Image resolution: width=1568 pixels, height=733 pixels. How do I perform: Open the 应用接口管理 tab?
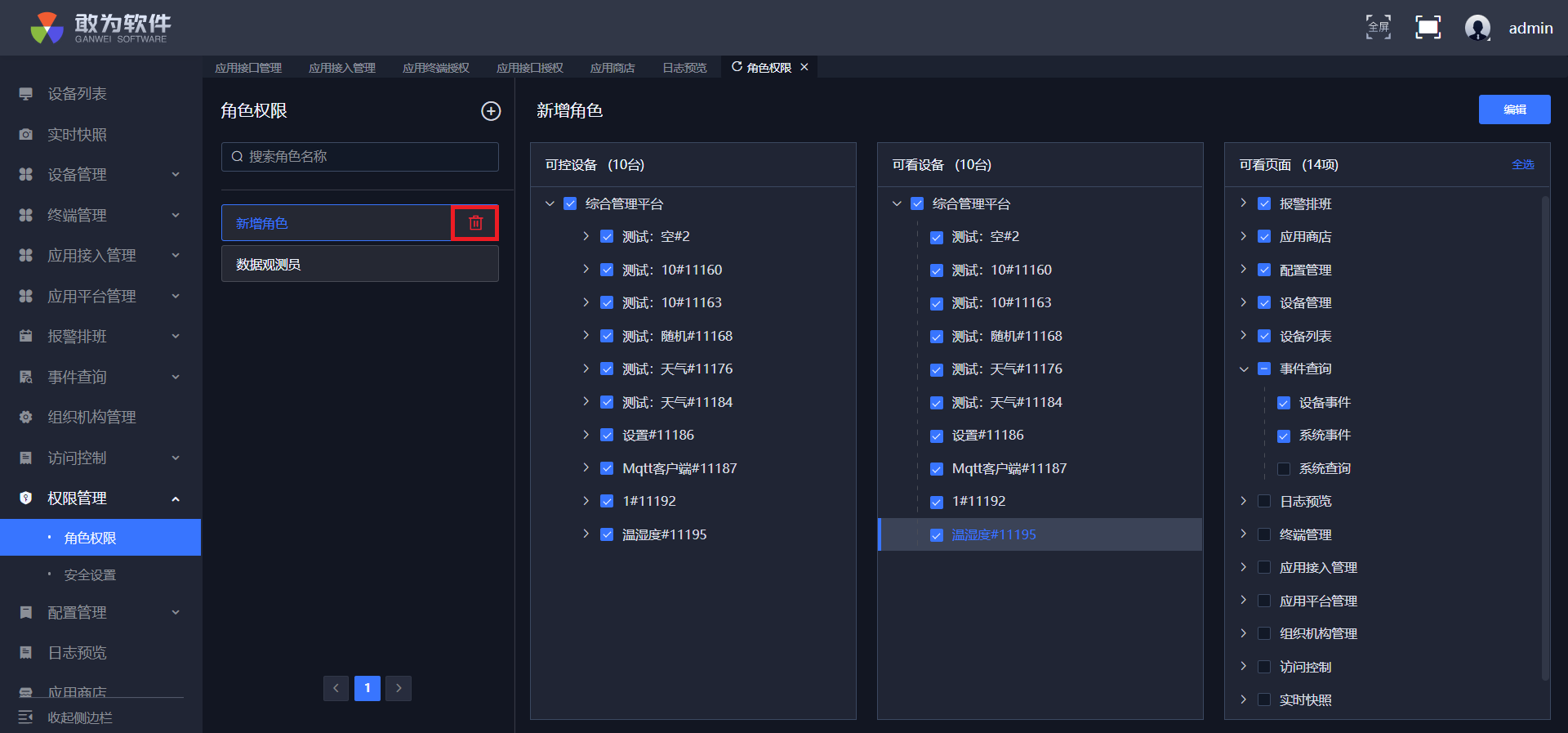click(x=247, y=68)
